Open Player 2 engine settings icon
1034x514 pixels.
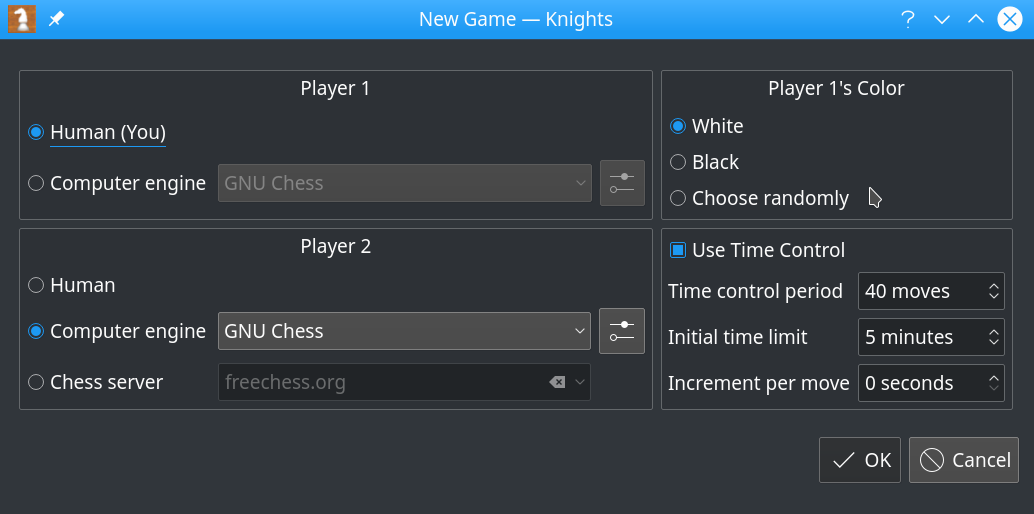pos(622,331)
